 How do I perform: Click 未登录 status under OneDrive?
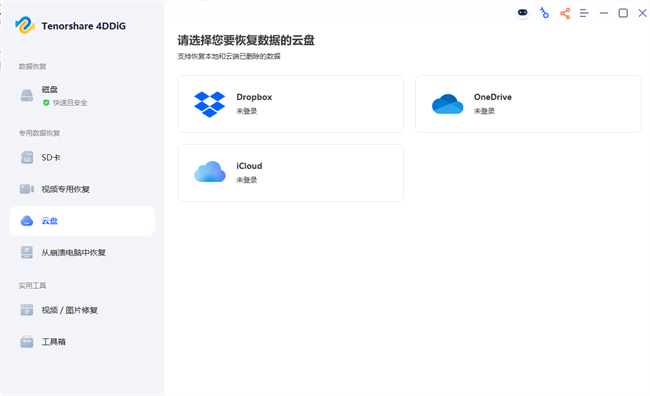(484, 111)
